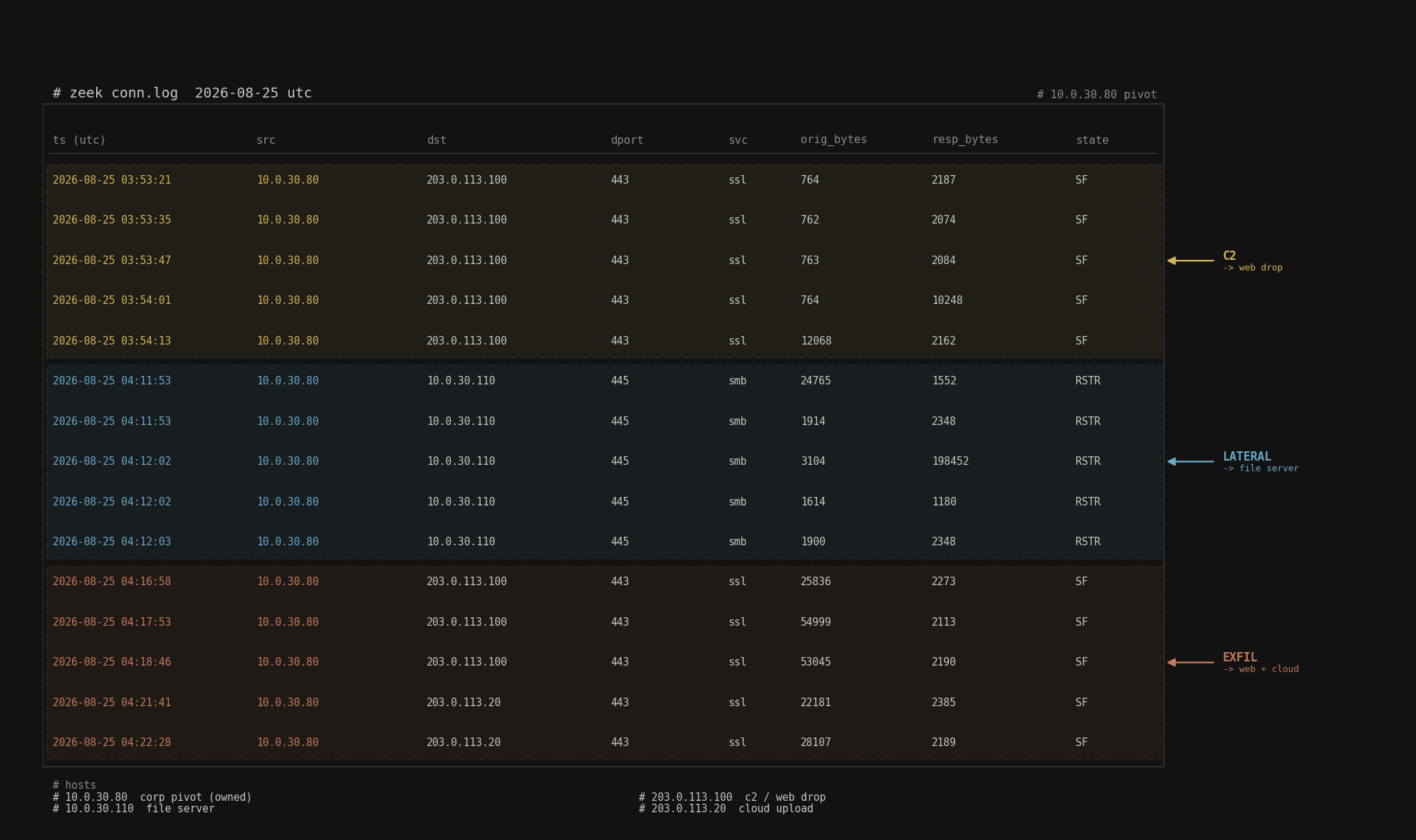Click the 'svc' column header
This screenshot has width=1416, height=840.
[x=738, y=140]
